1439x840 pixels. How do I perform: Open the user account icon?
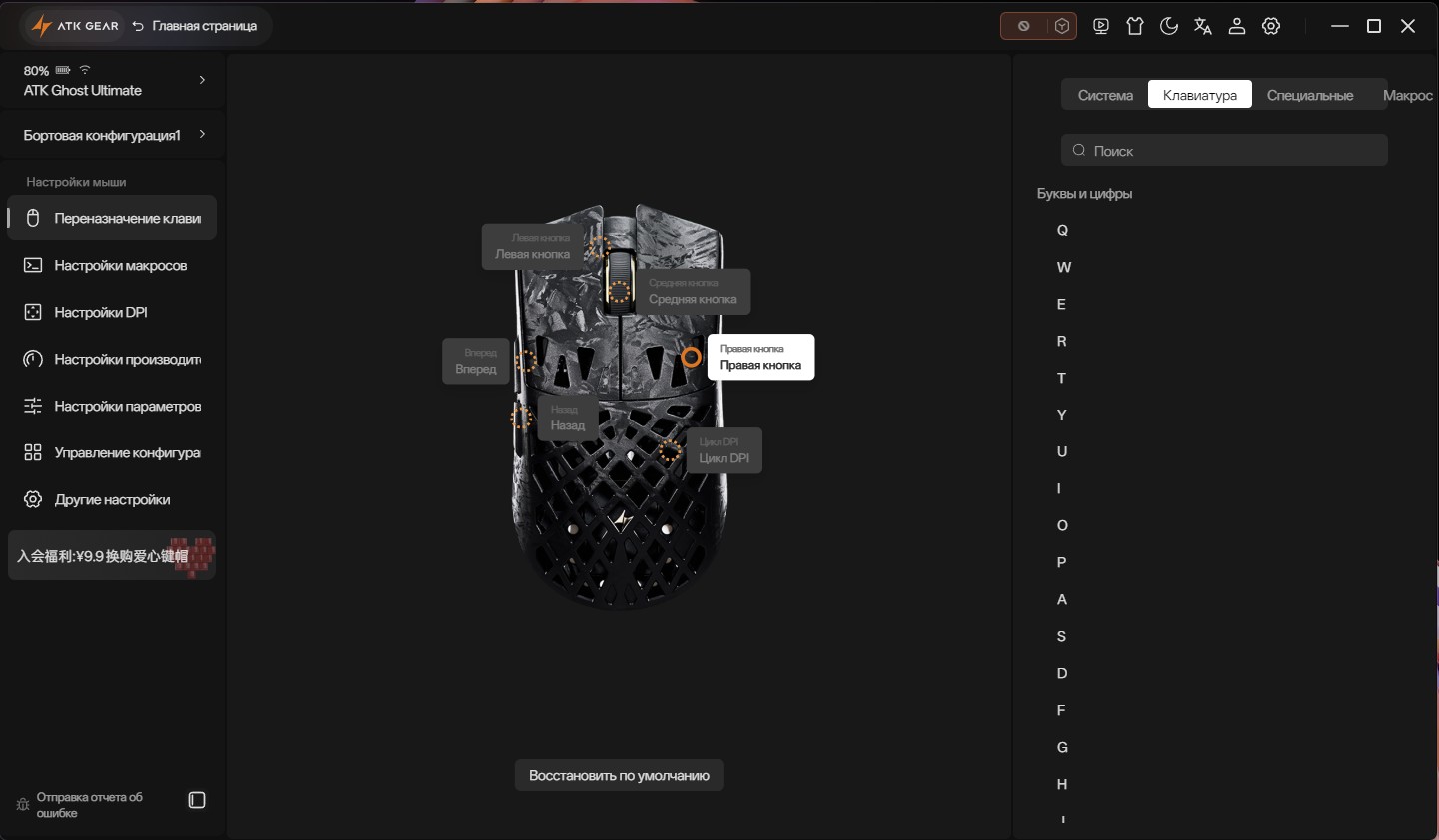tap(1237, 26)
